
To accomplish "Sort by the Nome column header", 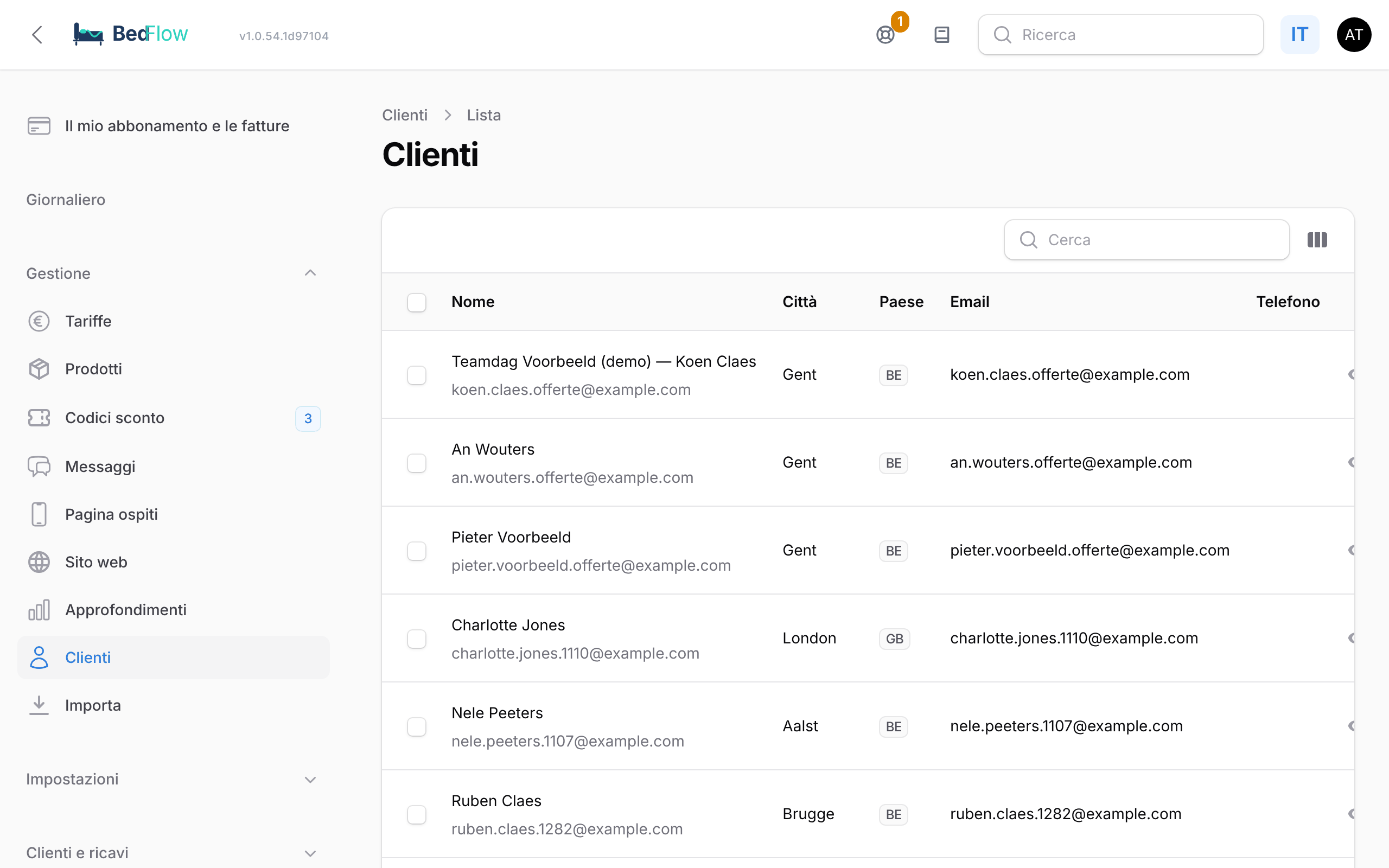I will click(473, 302).
